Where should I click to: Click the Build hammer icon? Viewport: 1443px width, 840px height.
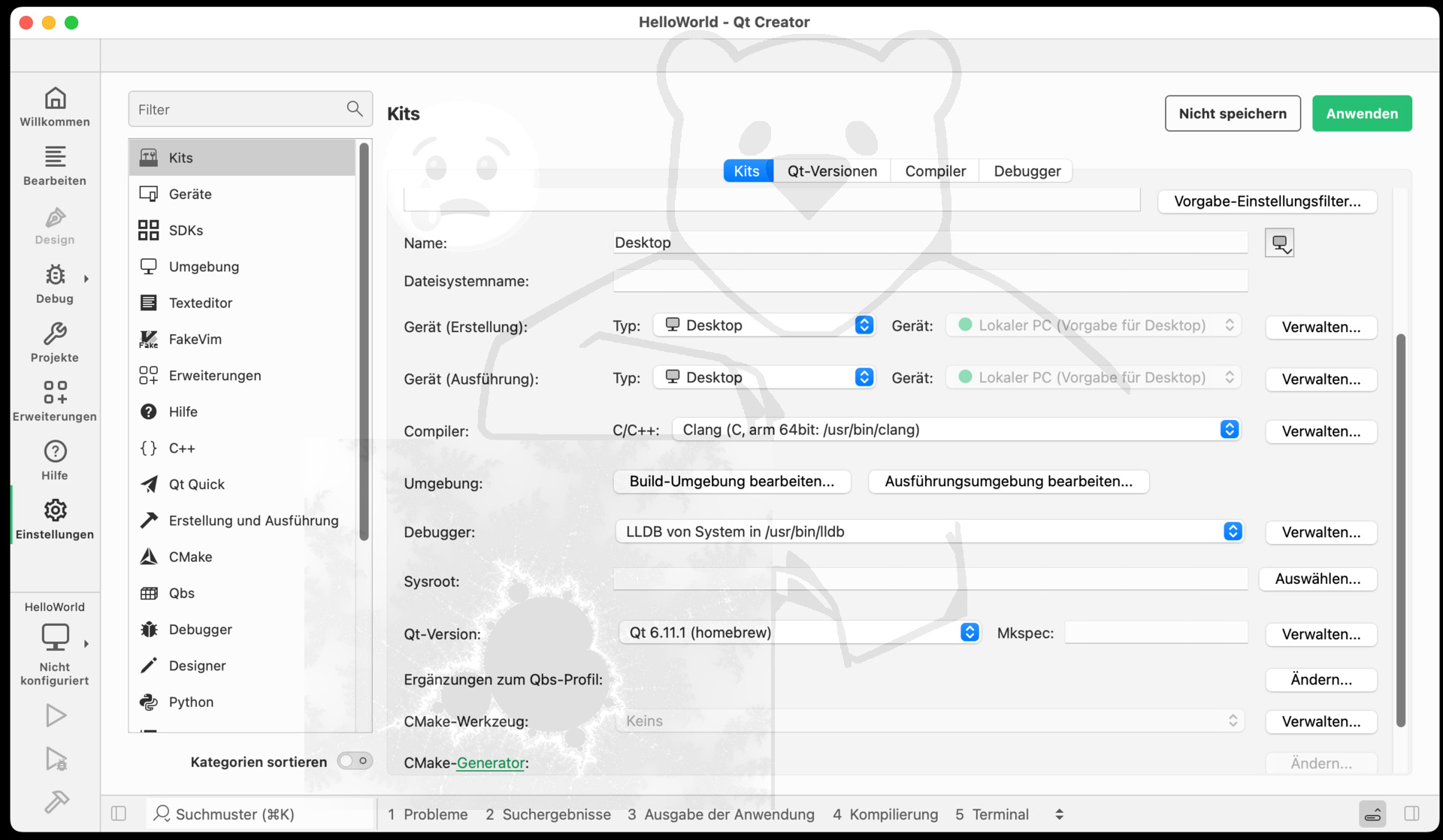click(55, 802)
